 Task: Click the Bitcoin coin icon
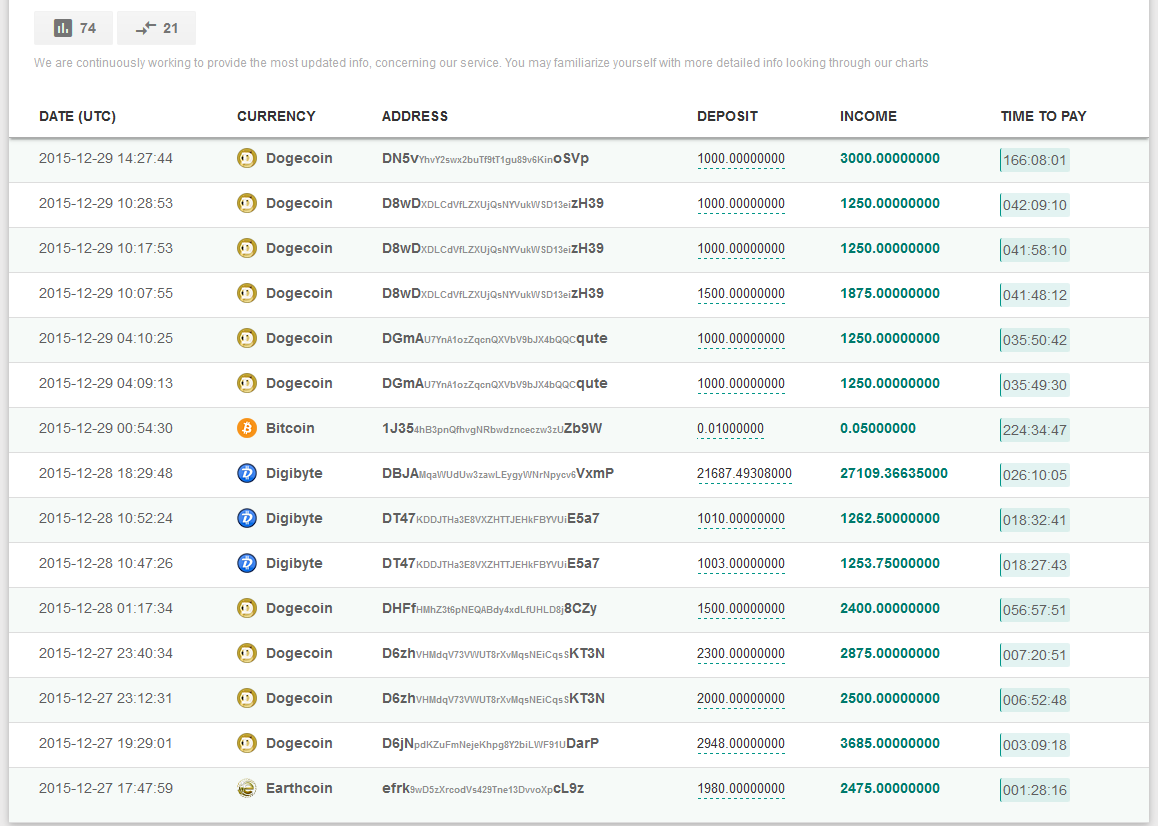[x=246, y=428]
